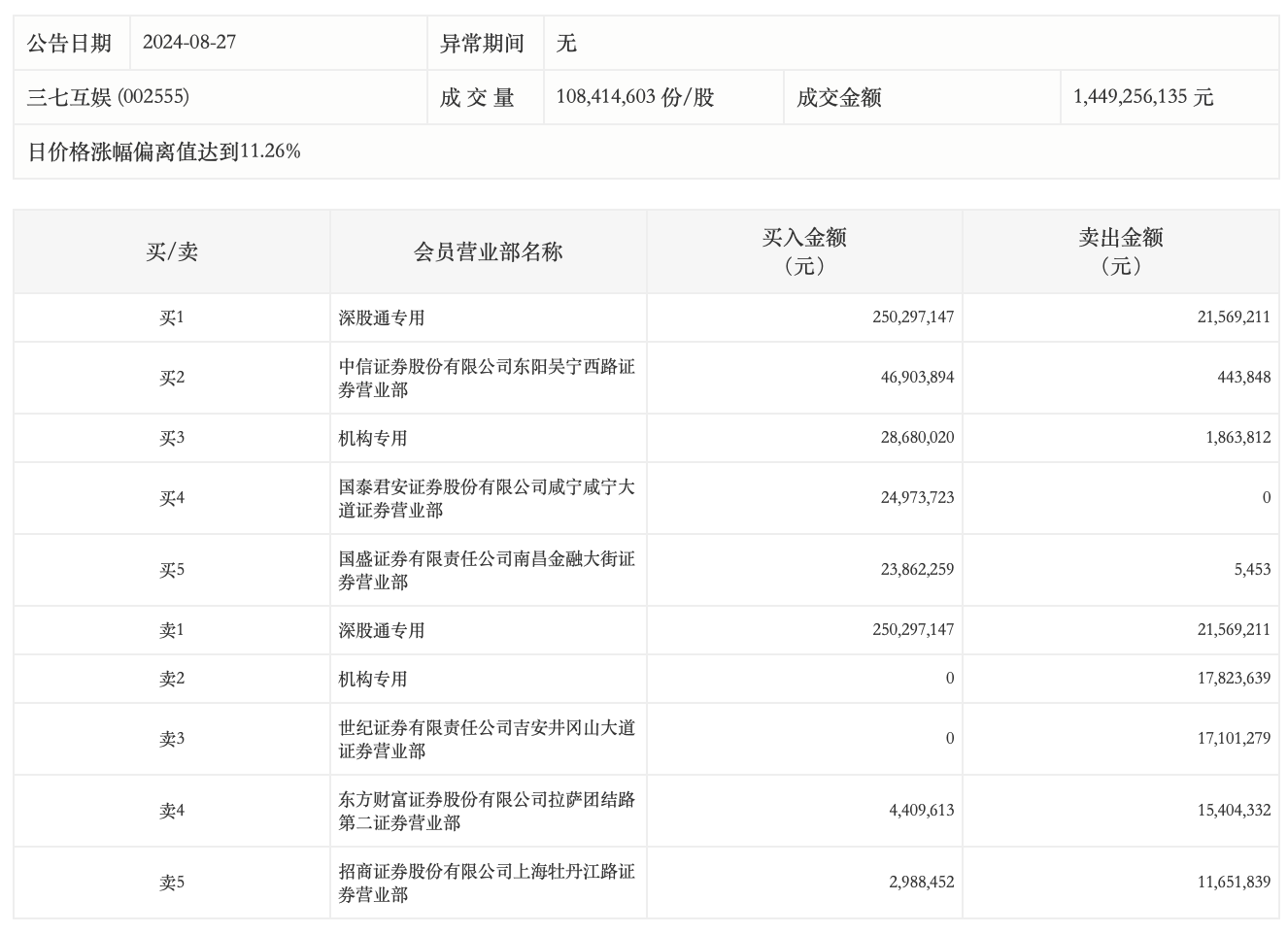Select 机构专用 in the 卖2 row
The width and height of the screenshot is (1288, 934).
(373, 680)
